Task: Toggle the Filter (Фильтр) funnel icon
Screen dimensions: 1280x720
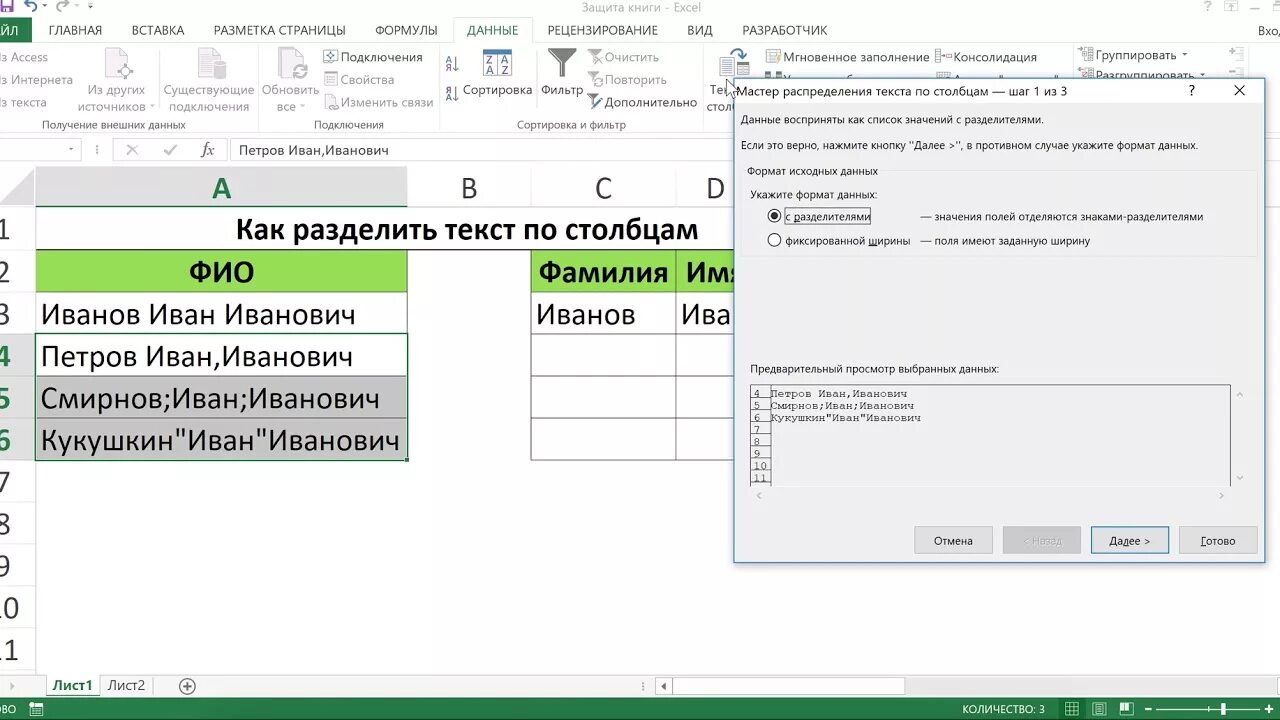Action: pyautogui.click(x=562, y=63)
